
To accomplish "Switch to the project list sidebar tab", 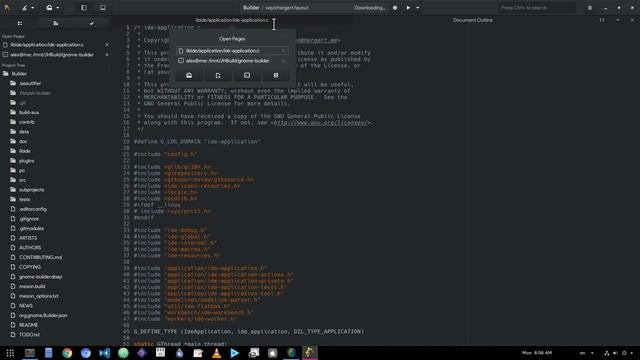I will [20, 23].
